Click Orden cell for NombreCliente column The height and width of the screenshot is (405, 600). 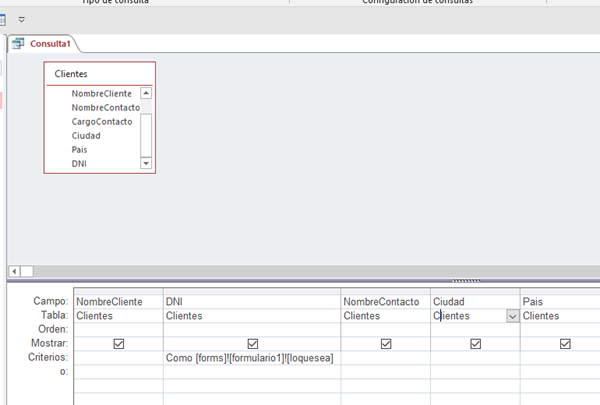(x=118, y=330)
